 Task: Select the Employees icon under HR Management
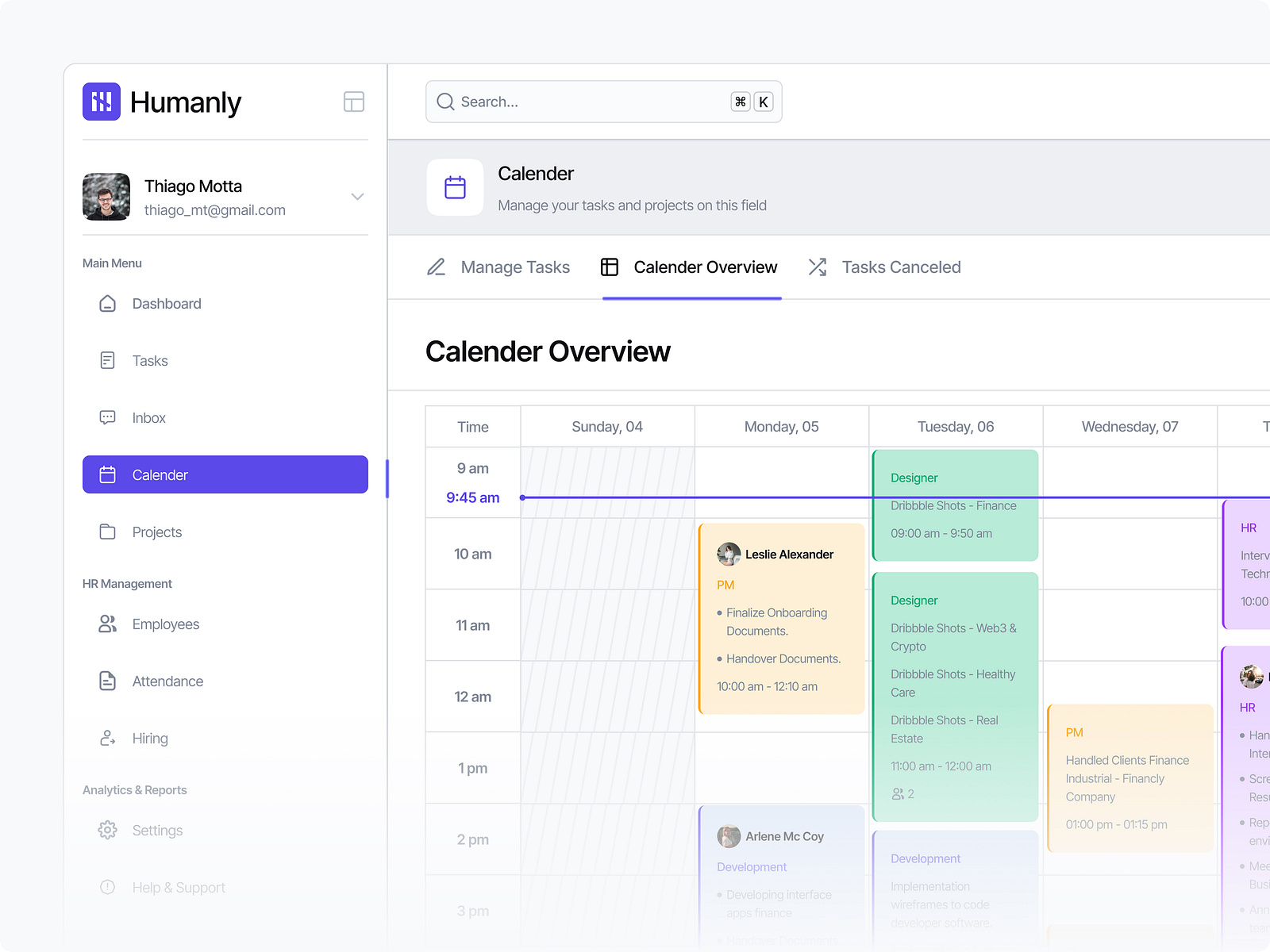[x=107, y=624]
